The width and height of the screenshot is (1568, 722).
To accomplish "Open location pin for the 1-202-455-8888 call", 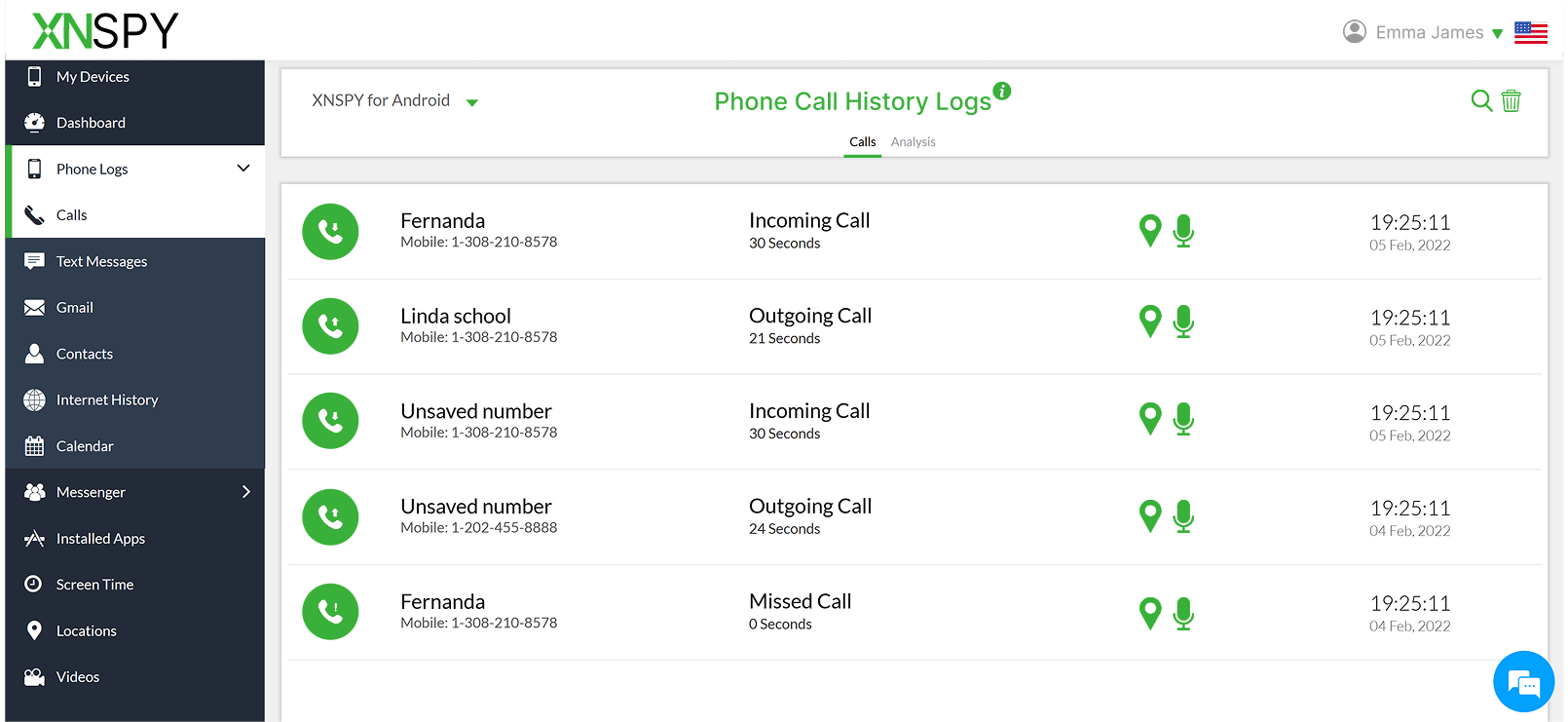I will [x=1150, y=516].
